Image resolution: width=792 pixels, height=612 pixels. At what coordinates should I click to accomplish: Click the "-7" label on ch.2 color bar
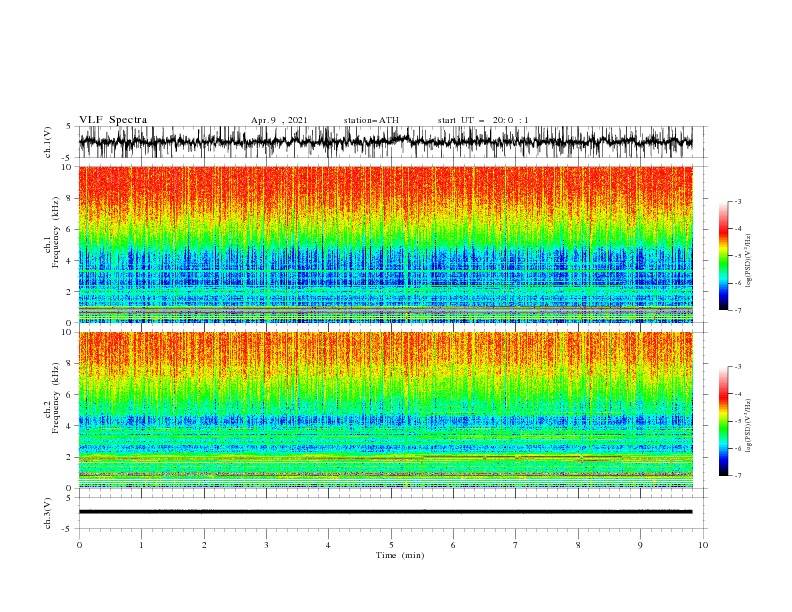tap(738, 475)
